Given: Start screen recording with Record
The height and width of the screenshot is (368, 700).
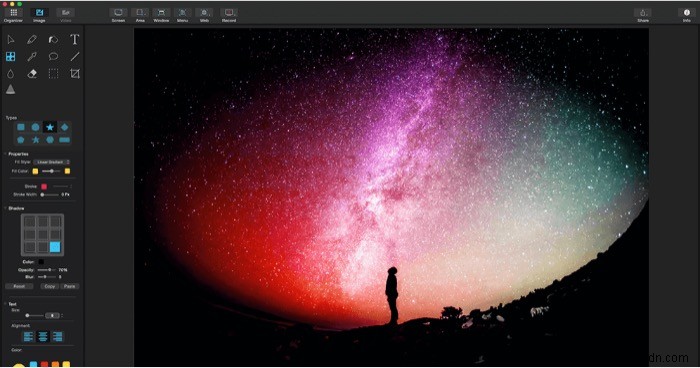Looking at the screenshot, I should (229, 15).
